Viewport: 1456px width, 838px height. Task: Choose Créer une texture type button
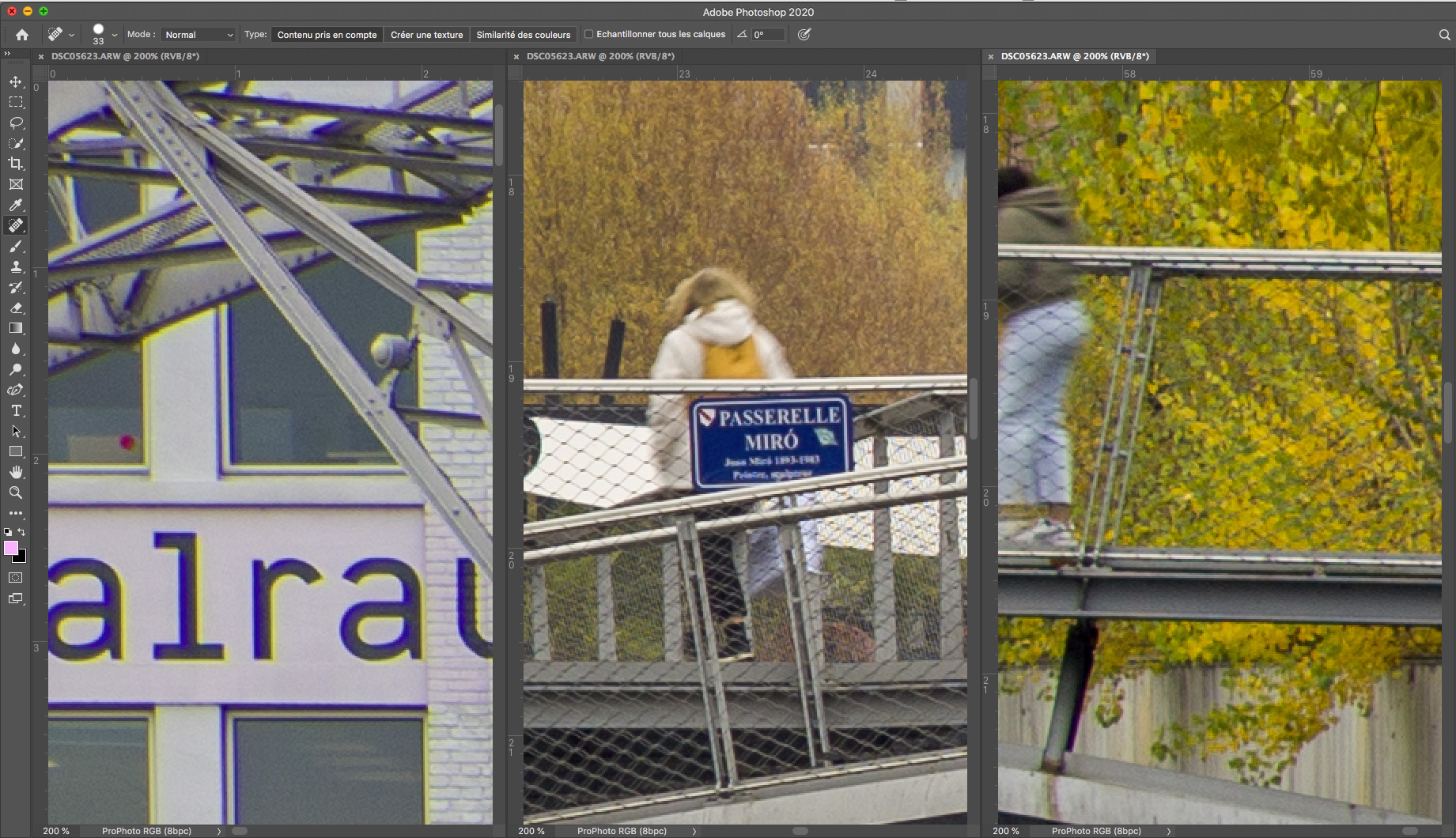coord(426,35)
